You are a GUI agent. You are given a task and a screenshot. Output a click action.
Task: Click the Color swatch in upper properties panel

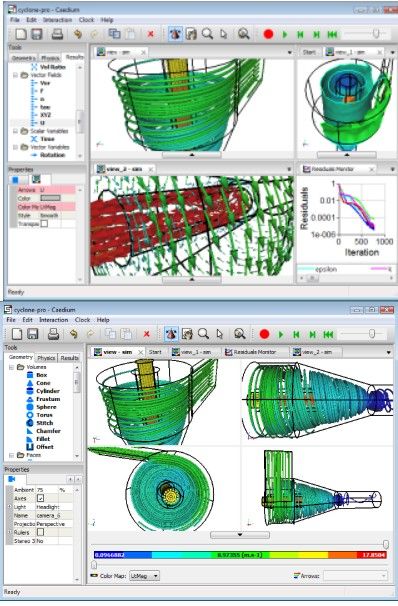click(x=51, y=198)
